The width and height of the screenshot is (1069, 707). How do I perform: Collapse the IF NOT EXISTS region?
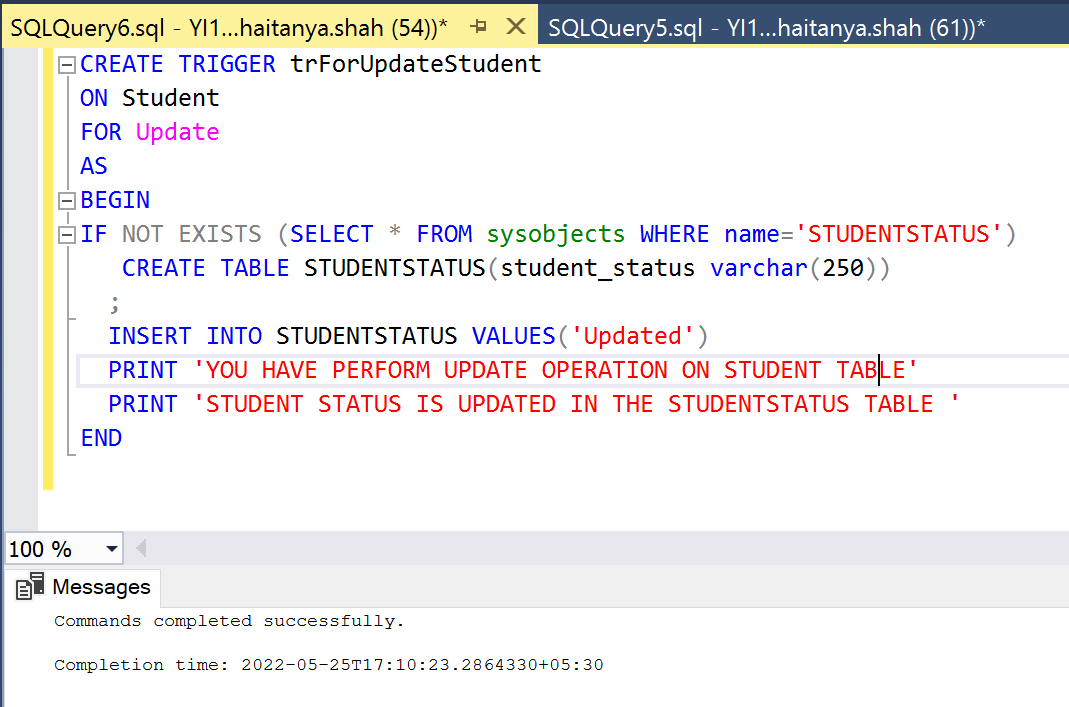pos(65,233)
